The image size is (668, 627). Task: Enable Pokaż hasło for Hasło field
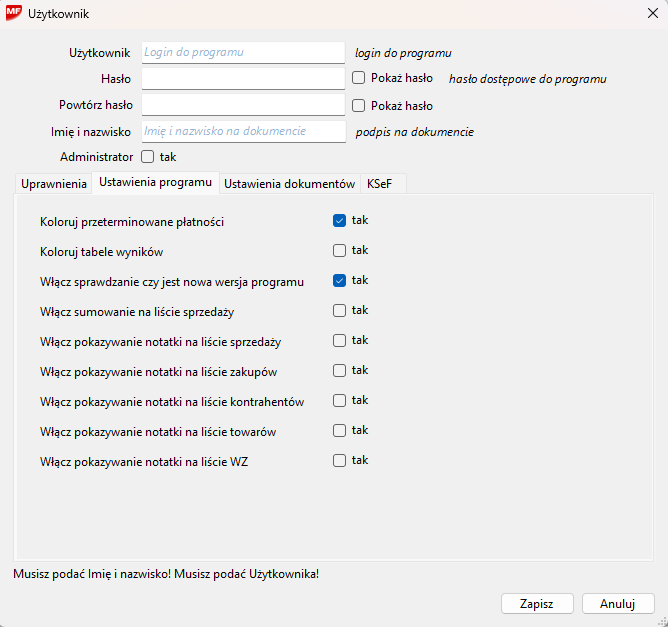(x=359, y=78)
